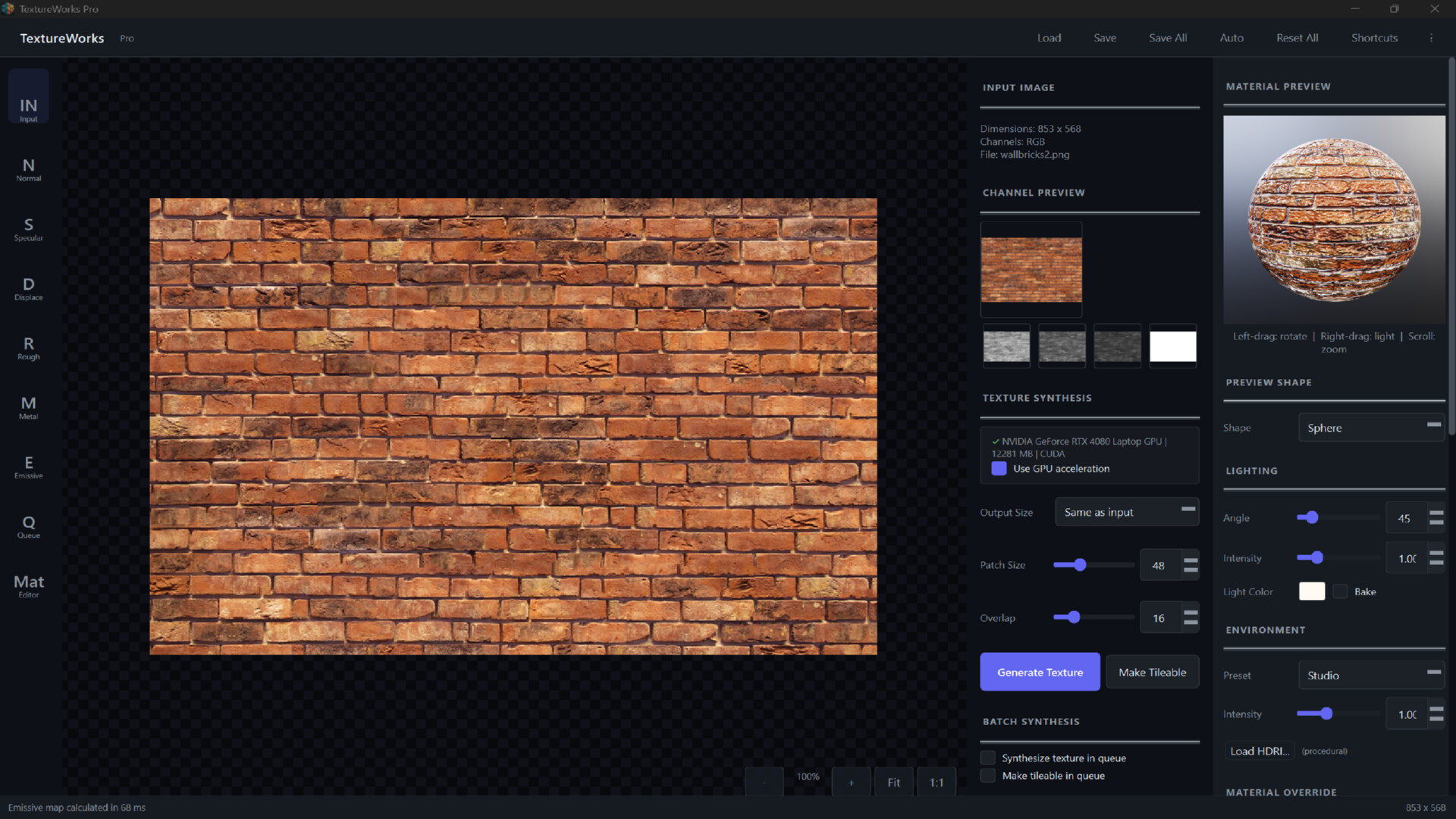1456x819 pixels.
Task: Switch to the Displace channel
Action: [x=28, y=289]
